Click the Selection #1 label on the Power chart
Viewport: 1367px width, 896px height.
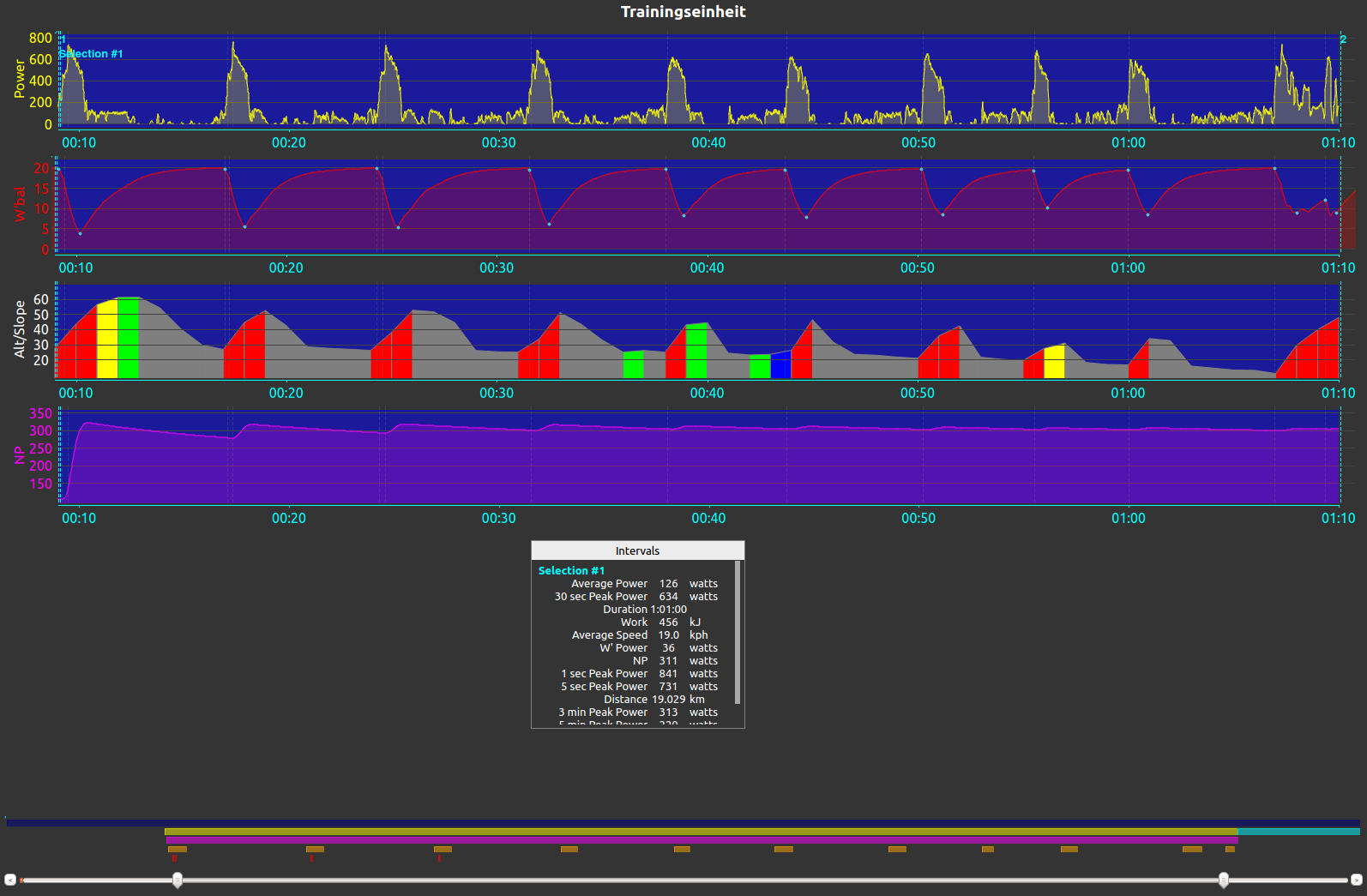(92, 54)
